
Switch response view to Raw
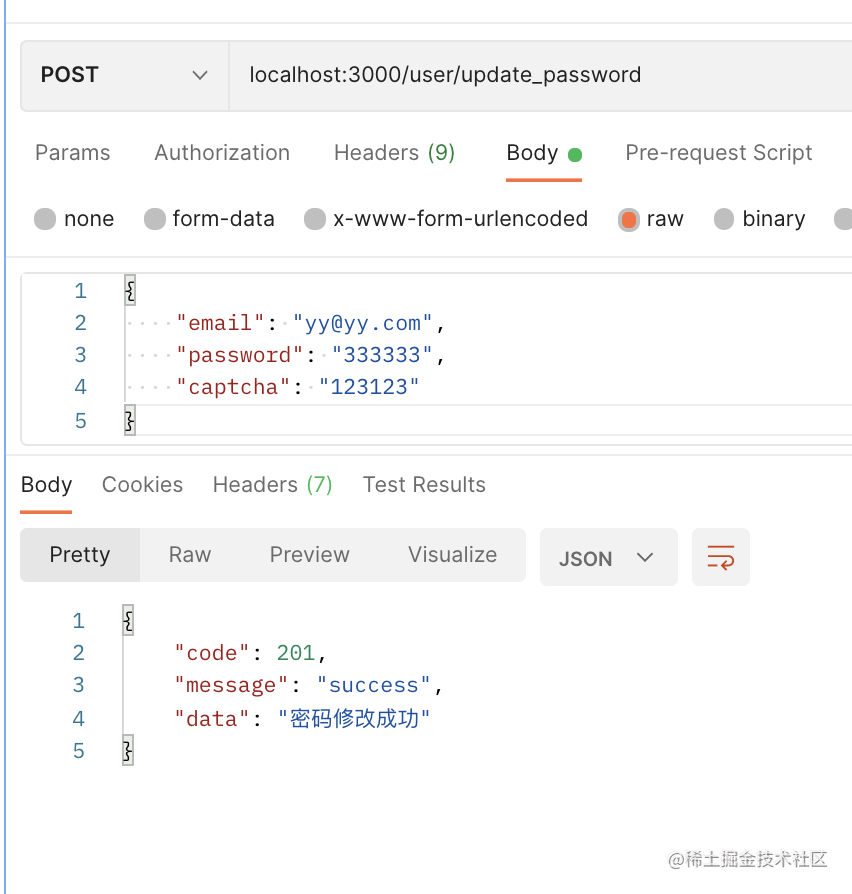point(190,555)
